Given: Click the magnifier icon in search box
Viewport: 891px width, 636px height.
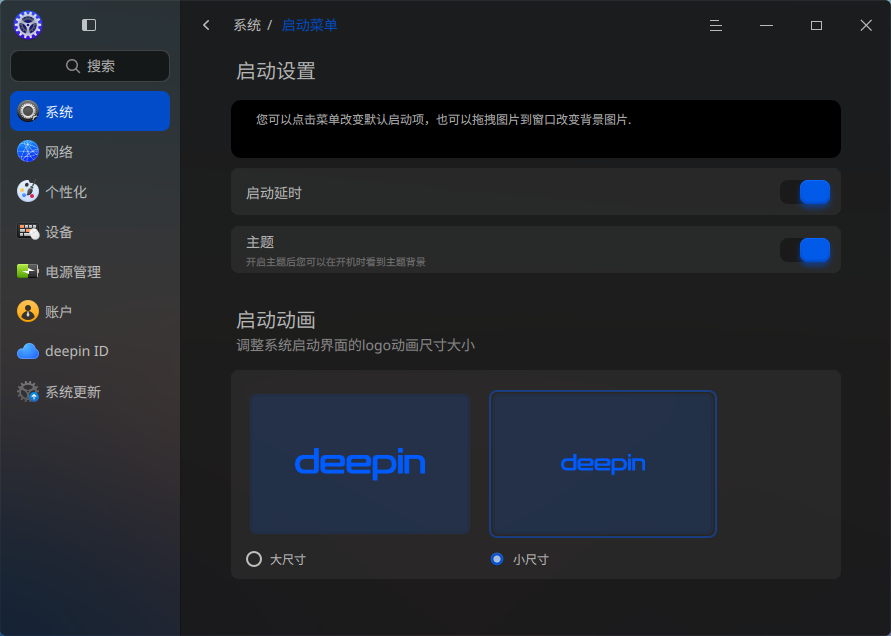Looking at the screenshot, I should (73, 66).
